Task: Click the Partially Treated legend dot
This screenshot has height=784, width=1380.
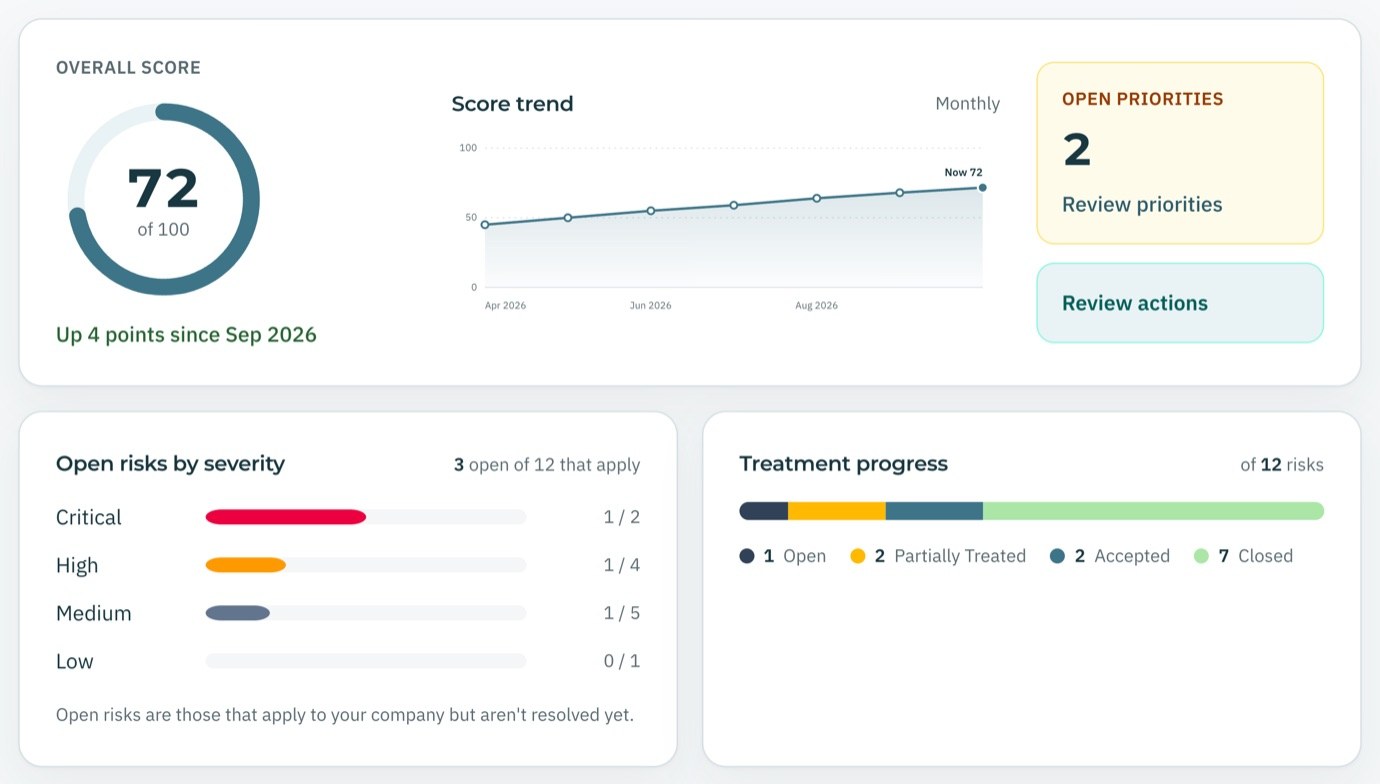Action: (858, 556)
